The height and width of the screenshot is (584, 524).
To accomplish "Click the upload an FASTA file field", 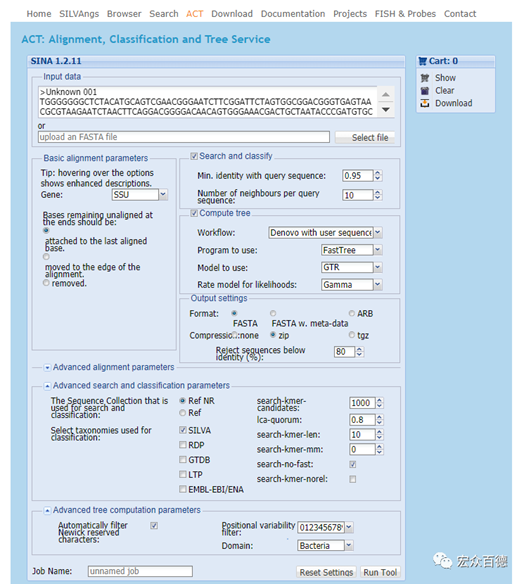I will (x=184, y=137).
